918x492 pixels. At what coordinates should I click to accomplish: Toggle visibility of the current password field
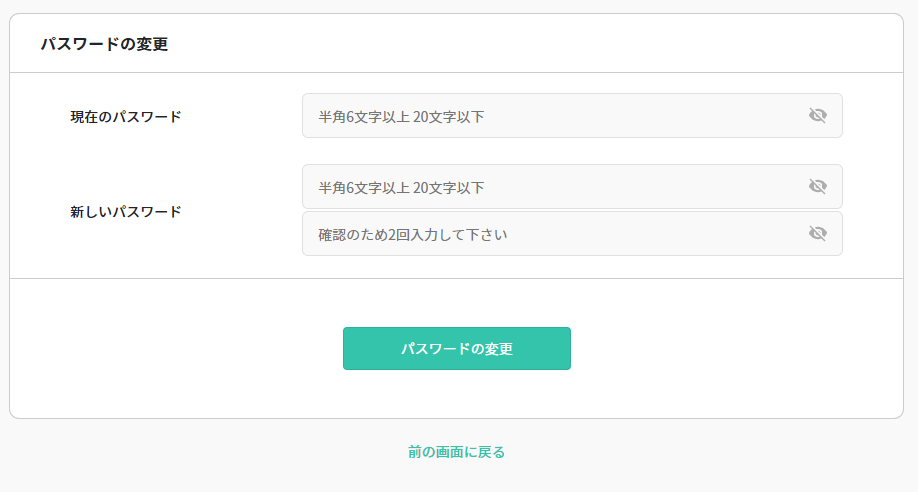pos(818,116)
